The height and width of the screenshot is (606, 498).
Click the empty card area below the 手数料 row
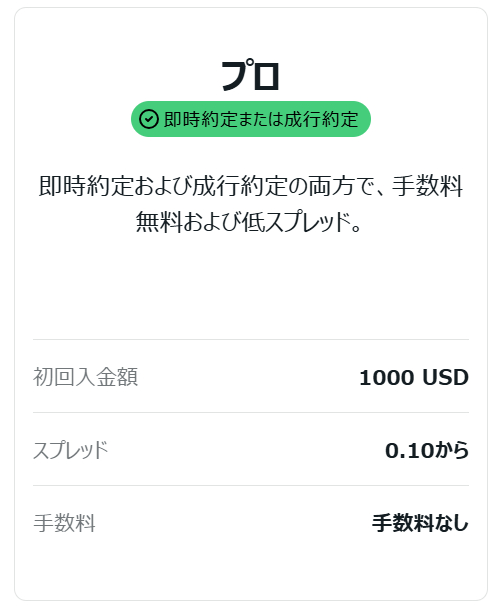tap(251, 568)
